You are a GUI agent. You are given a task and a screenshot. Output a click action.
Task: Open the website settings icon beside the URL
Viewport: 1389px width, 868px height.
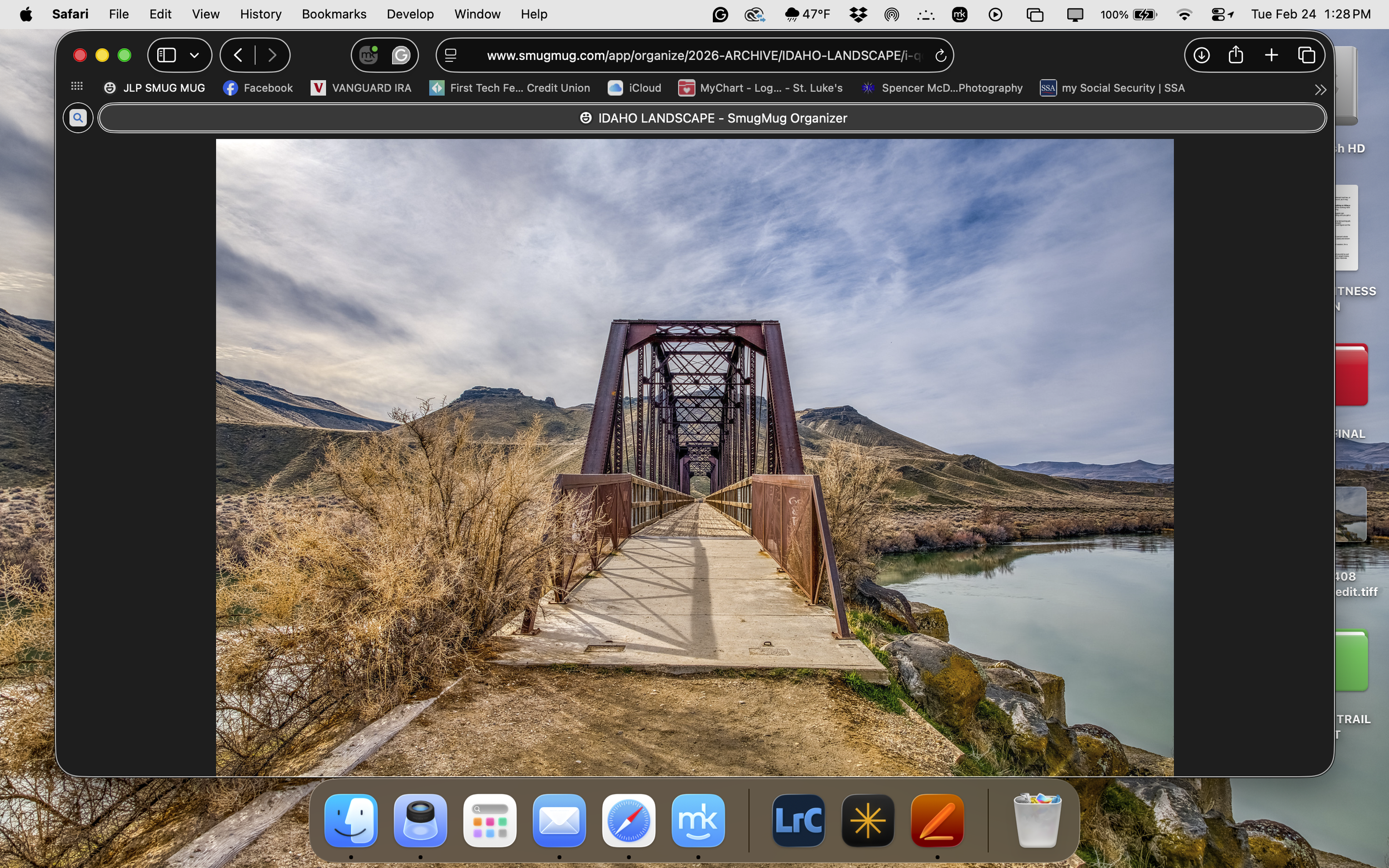tap(451, 55)
